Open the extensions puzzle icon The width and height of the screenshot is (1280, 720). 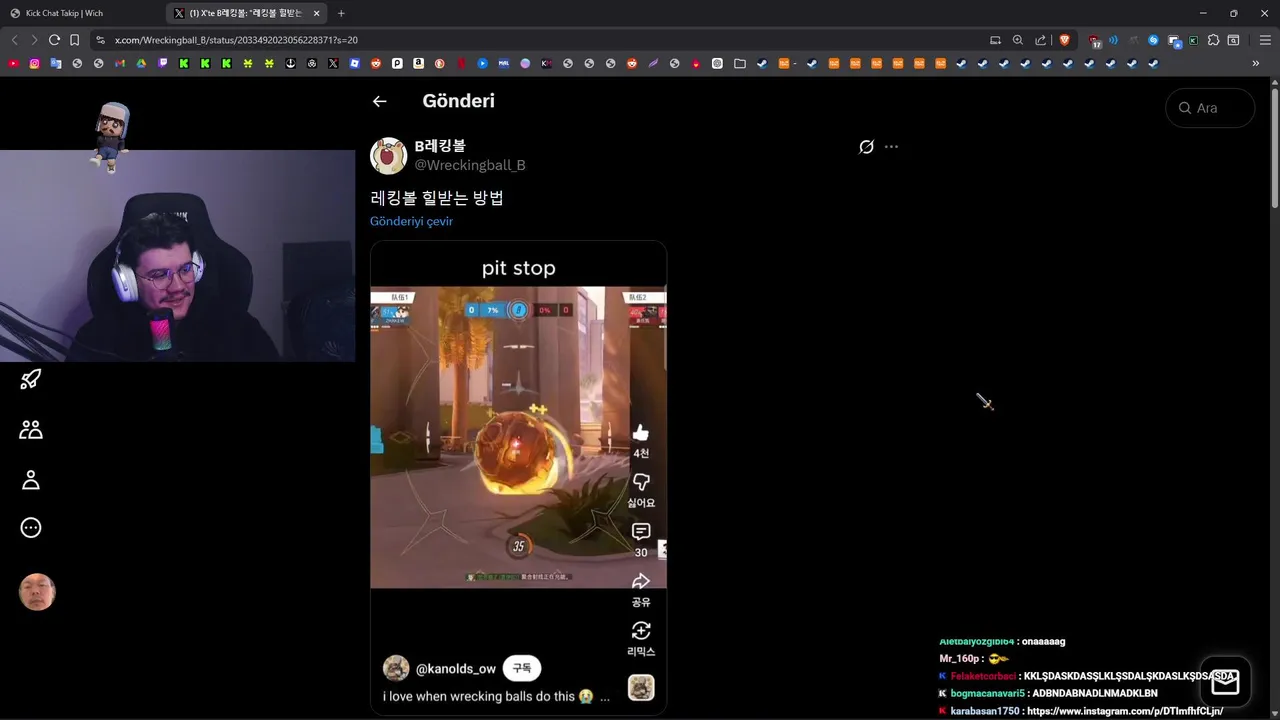click(x=1213, y=40)
